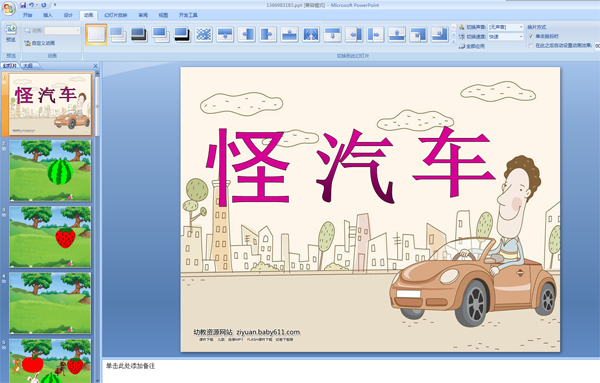Open the 设计 ribbon tab

(68, 15)
